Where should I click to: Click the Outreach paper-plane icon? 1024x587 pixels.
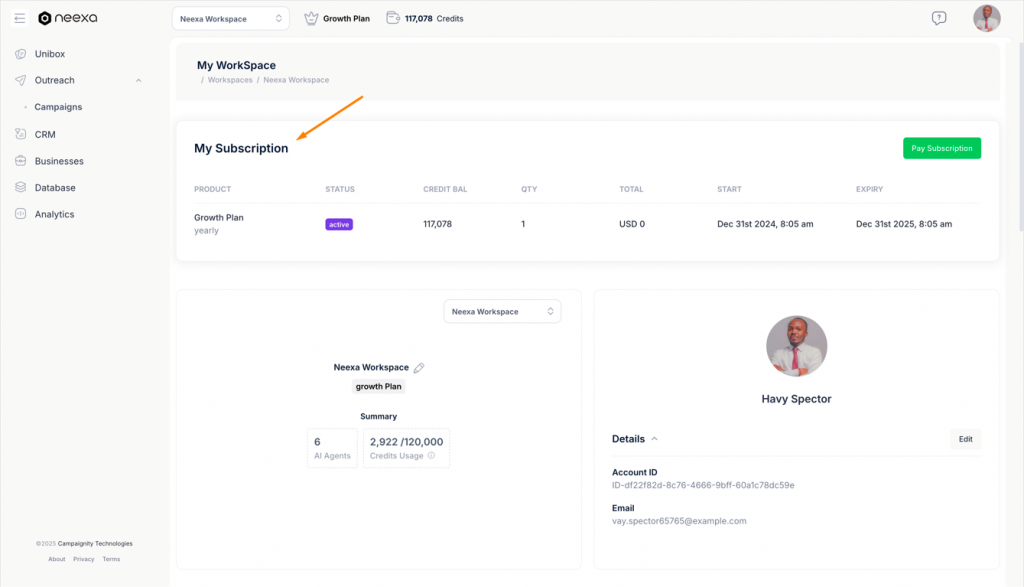pos(21,80)
